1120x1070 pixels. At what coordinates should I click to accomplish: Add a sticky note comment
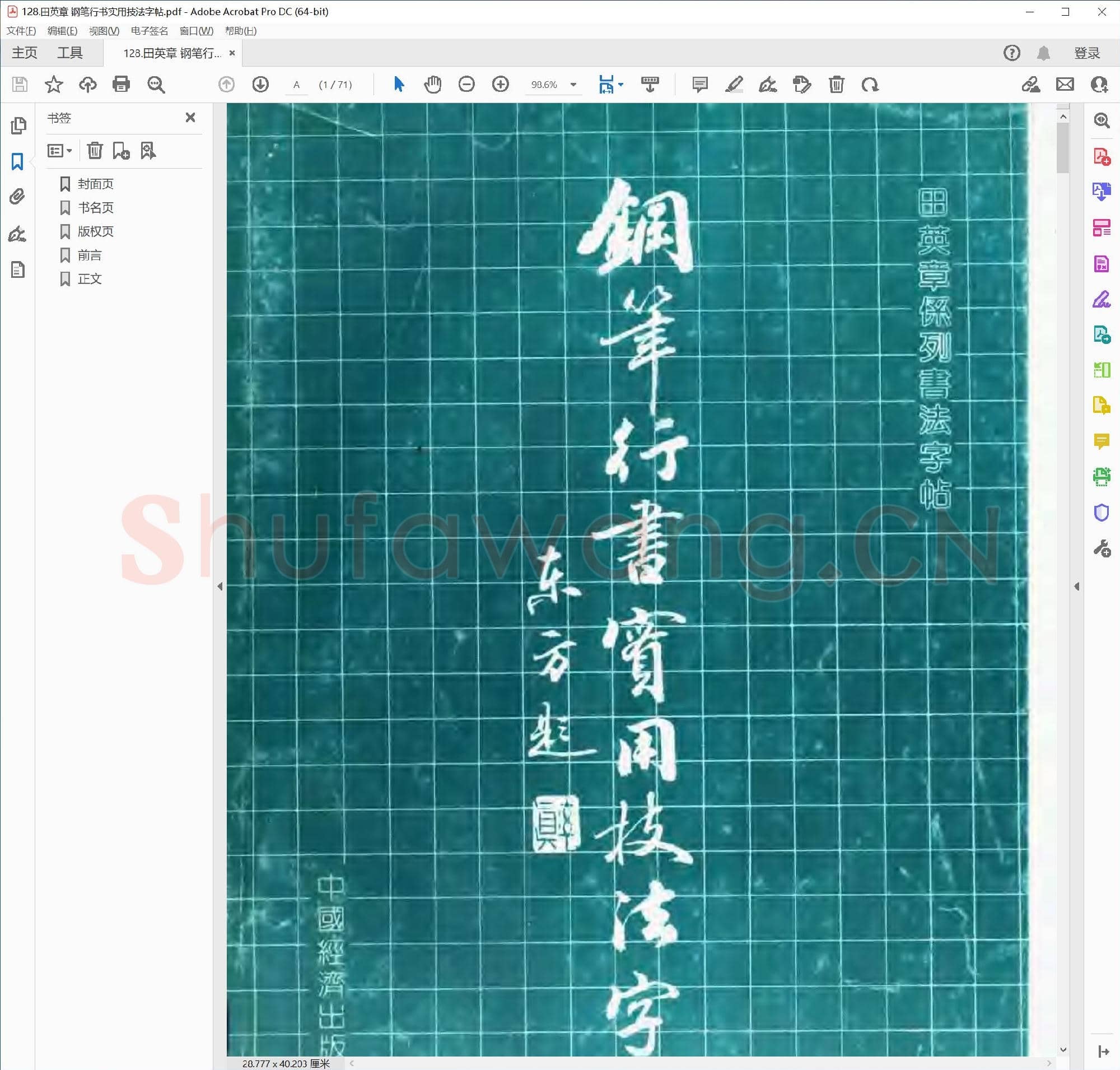699,85
